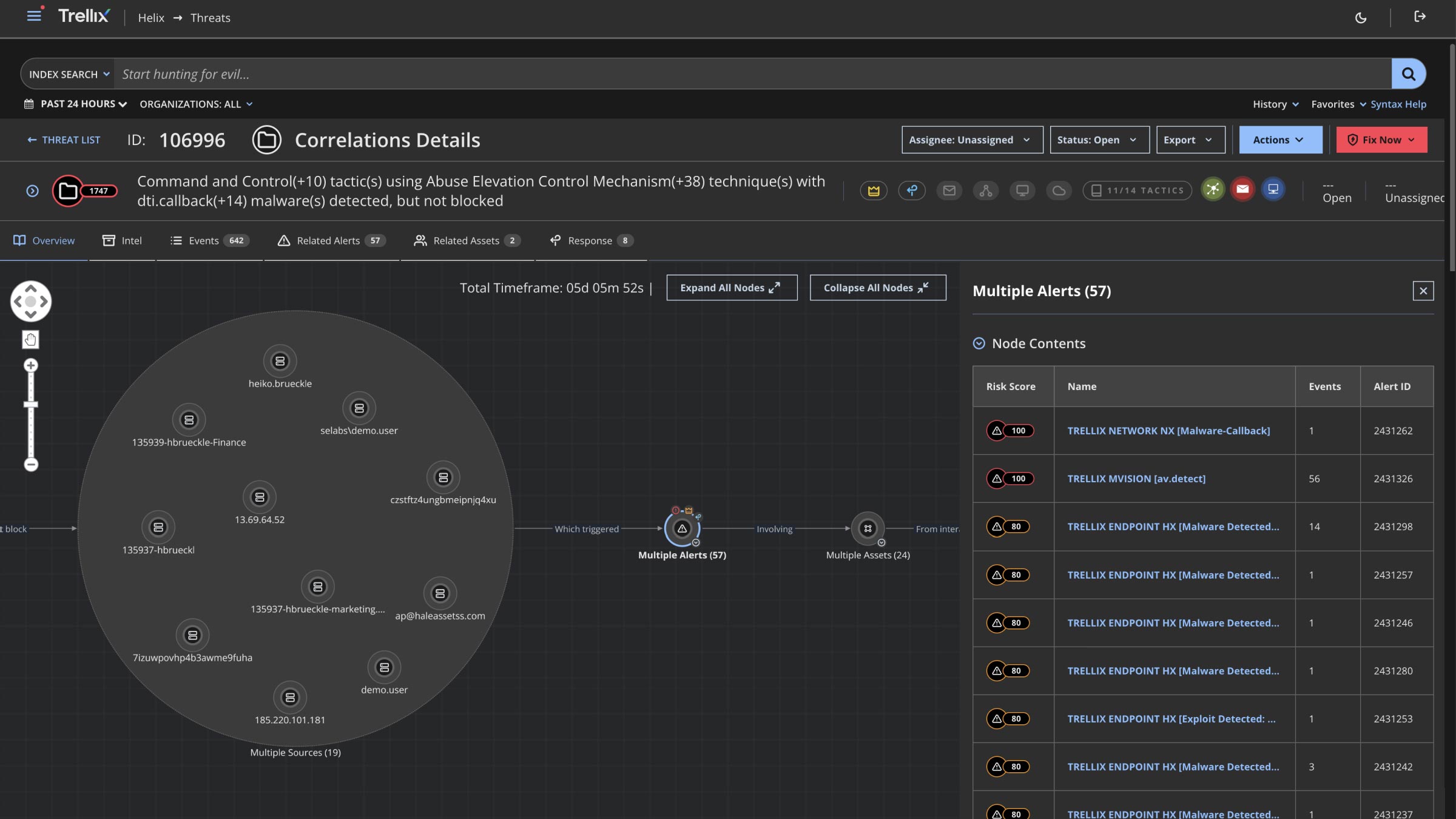Viewport: 1456px width, 819px height.
Task: Toggle dark mode moon icon
Action: (x=1361, y=18)
